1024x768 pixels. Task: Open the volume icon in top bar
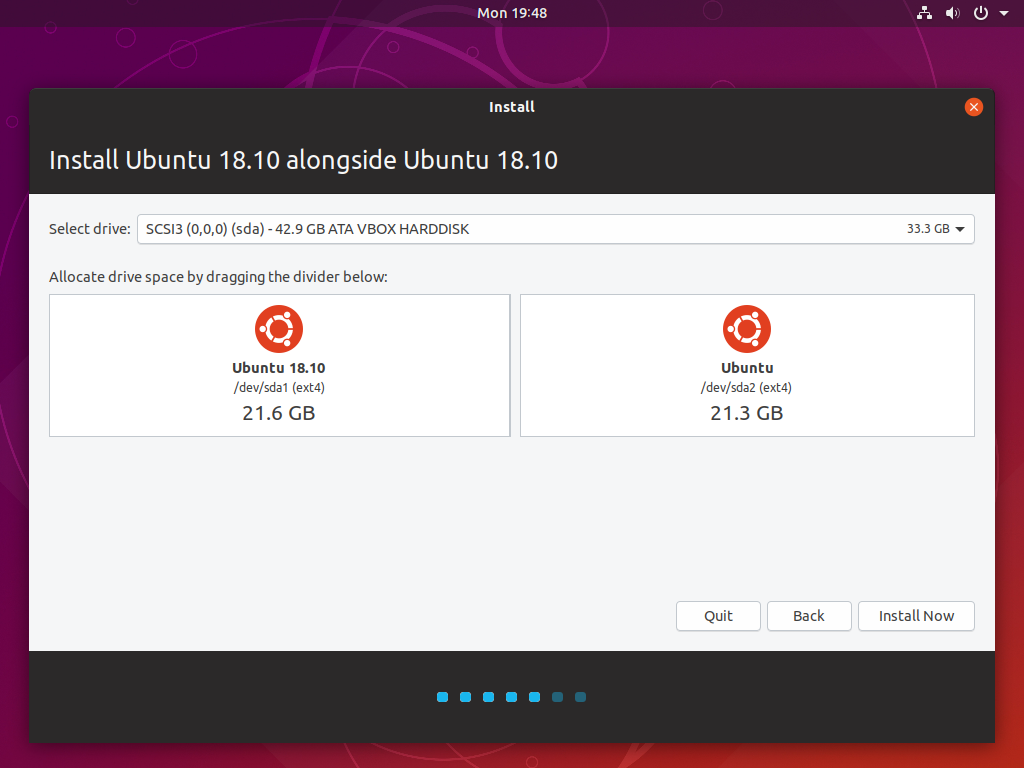point(953,13)
